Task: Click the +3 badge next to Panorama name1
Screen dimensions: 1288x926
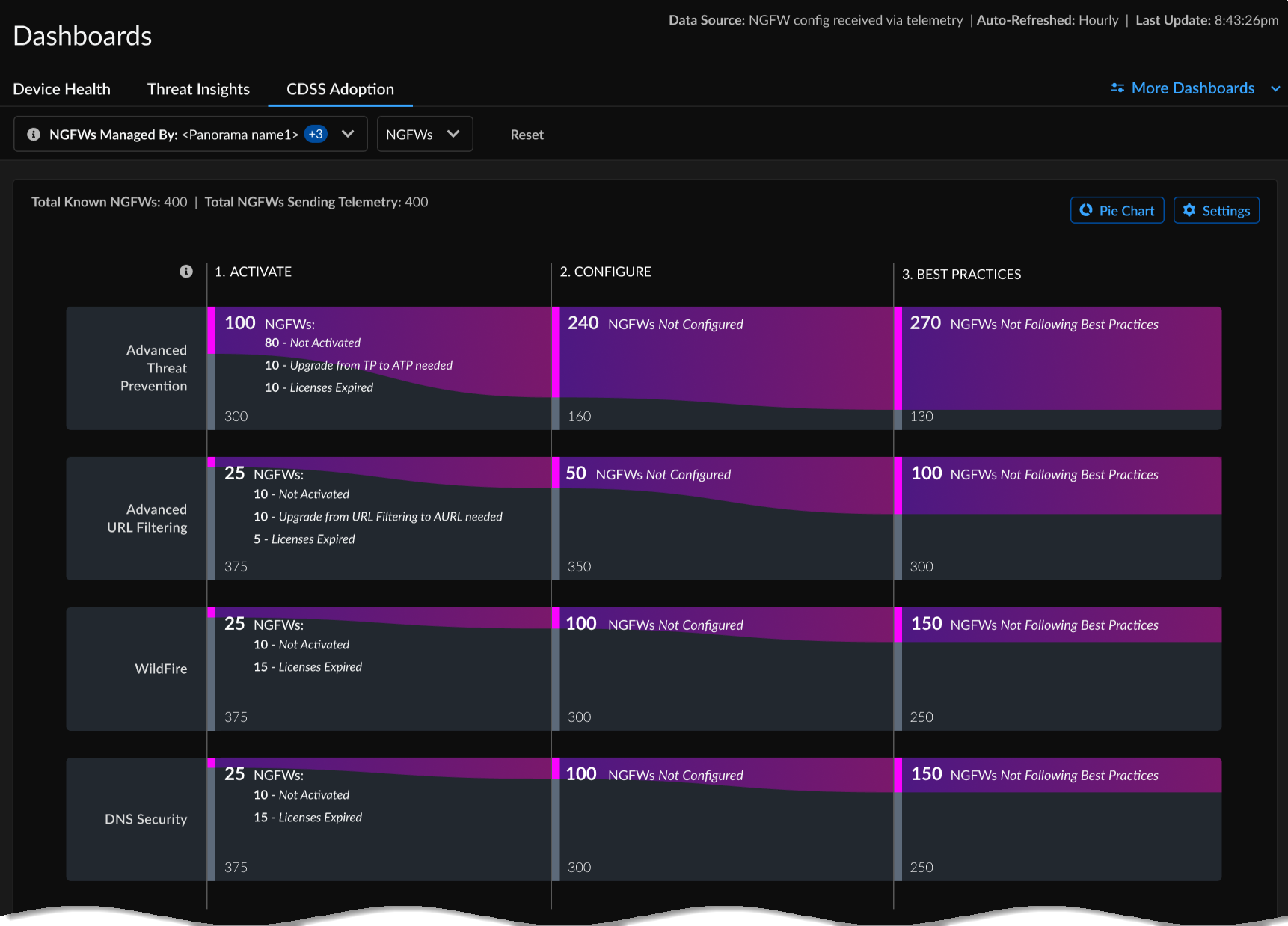Action: (316, 134)
